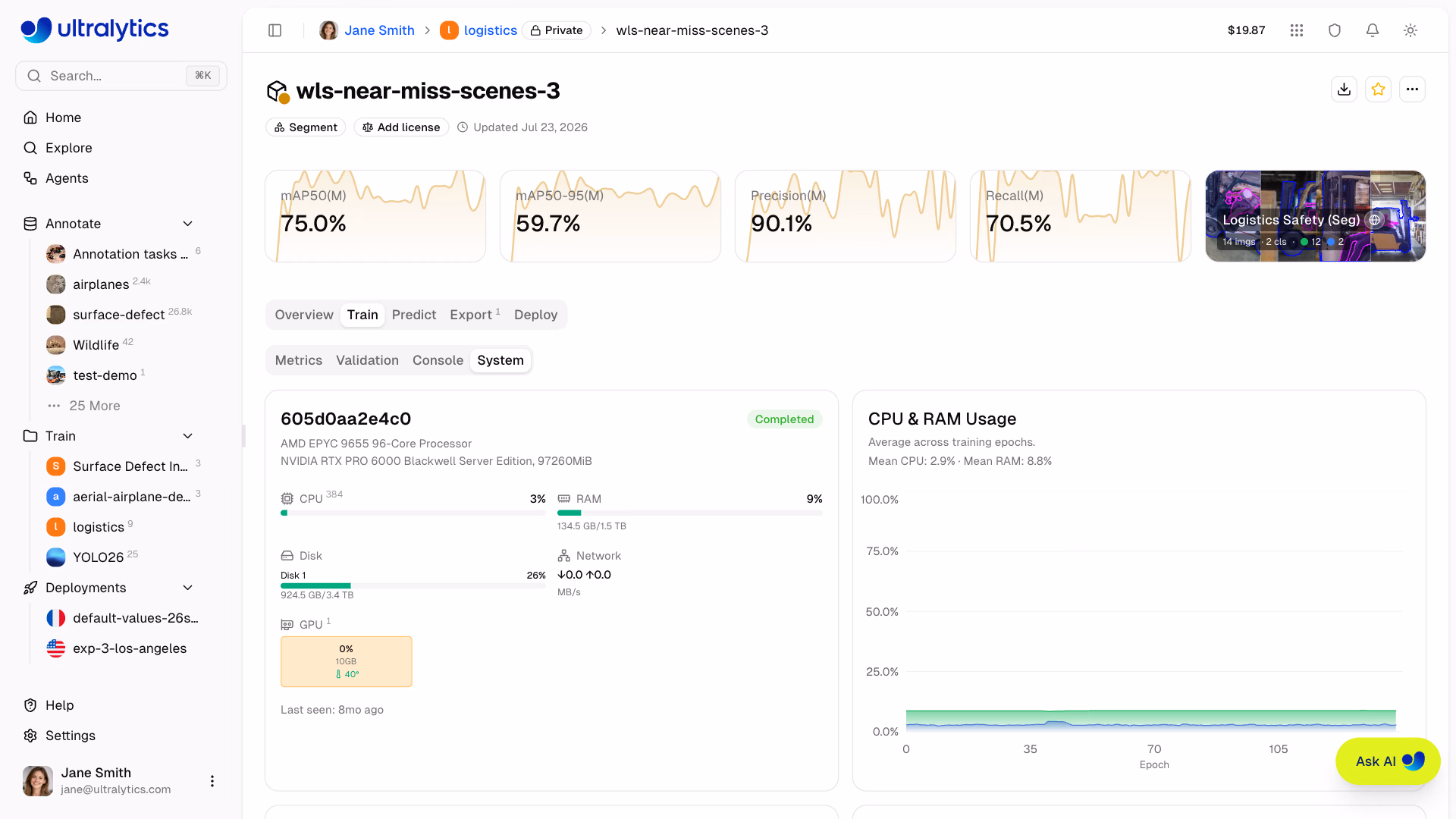Collapse the Deployments section
The height and width of the screenshot is (819, 1456).
click(x=188, y=588)
